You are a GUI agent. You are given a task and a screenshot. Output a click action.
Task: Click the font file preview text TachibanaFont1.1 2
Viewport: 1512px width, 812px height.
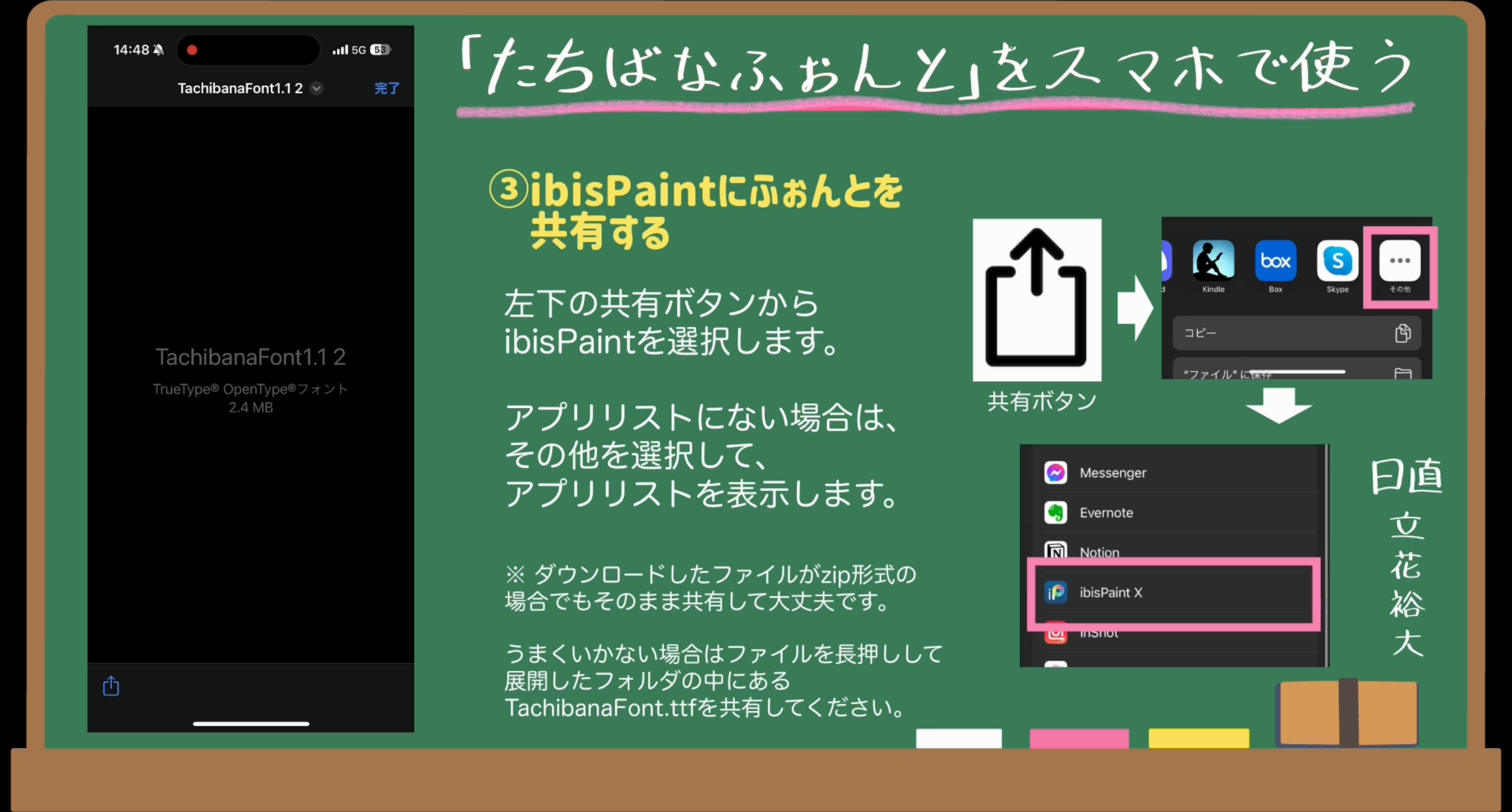[251, 357]
